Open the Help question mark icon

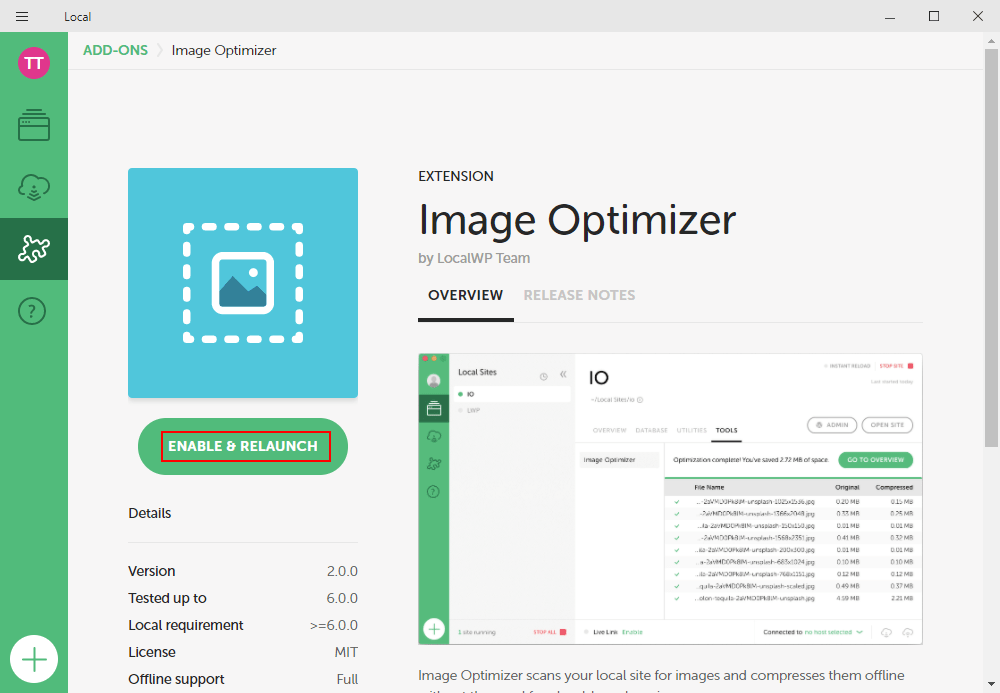[32, 311]
